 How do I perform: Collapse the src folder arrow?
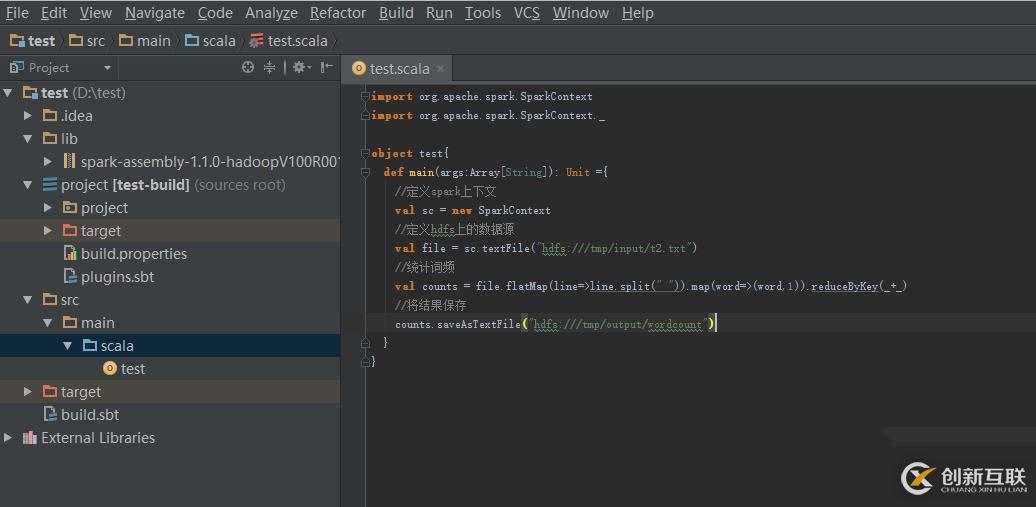coord(28,300)
